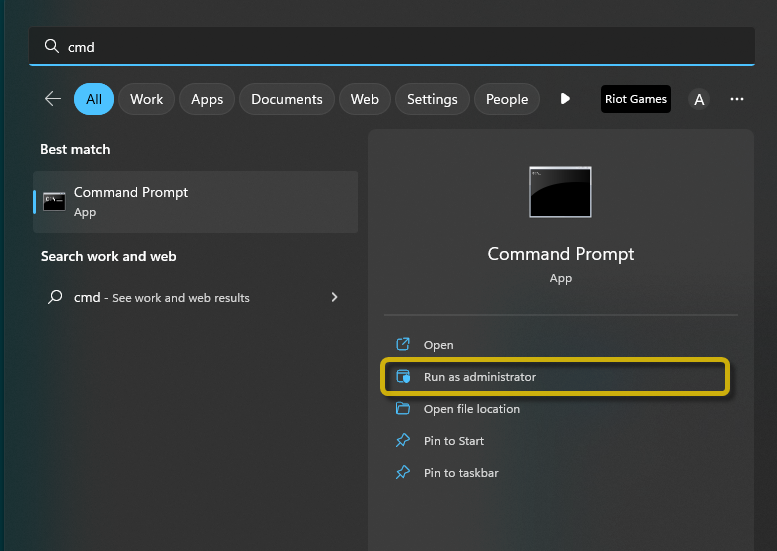Click Open file location option
This screenshot has height=551, width=777.
coord(472,409)
